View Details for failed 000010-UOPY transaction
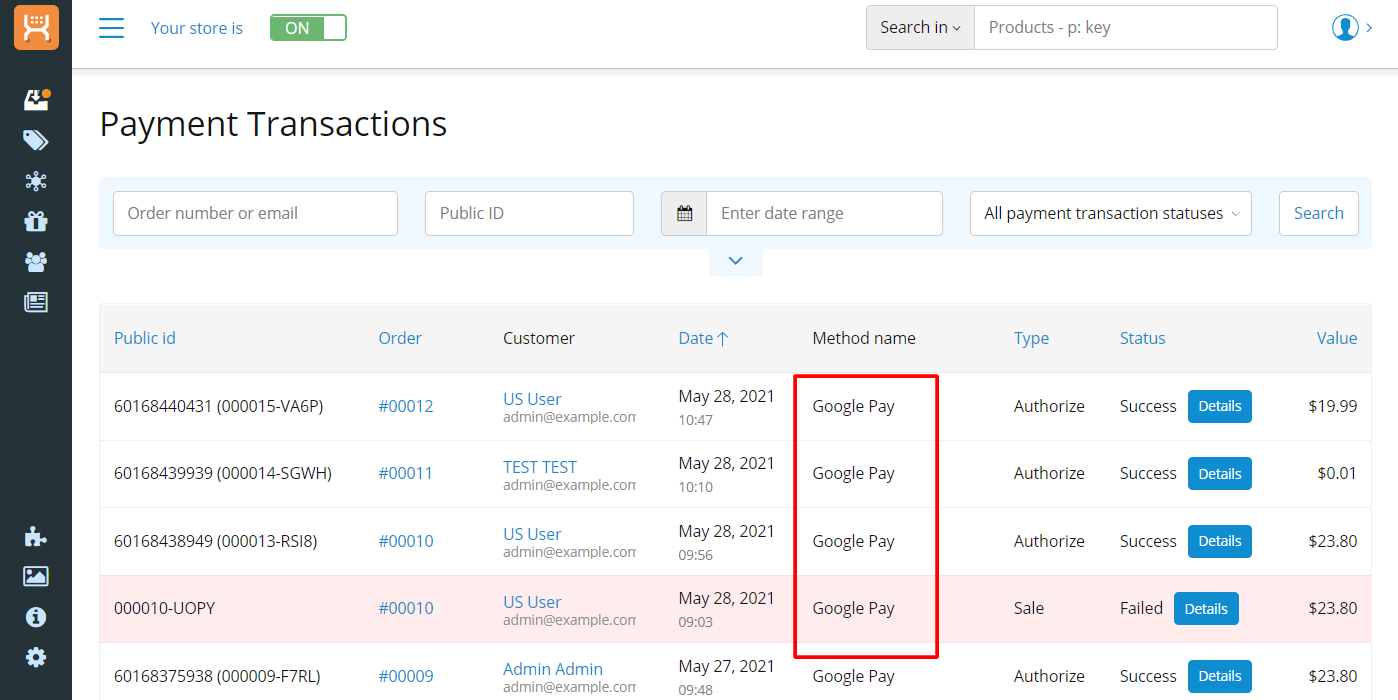 1206,608
